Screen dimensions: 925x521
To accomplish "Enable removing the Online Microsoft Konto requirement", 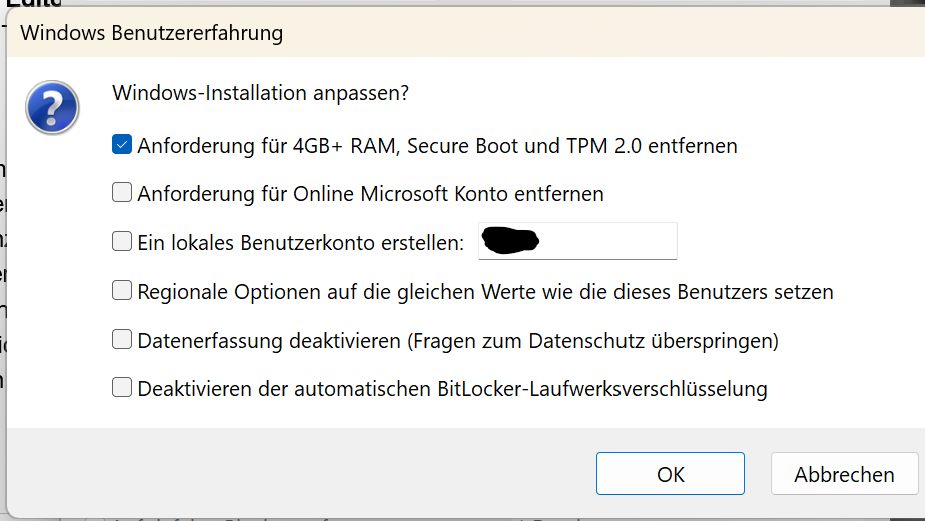I will (x=122, y=192).
